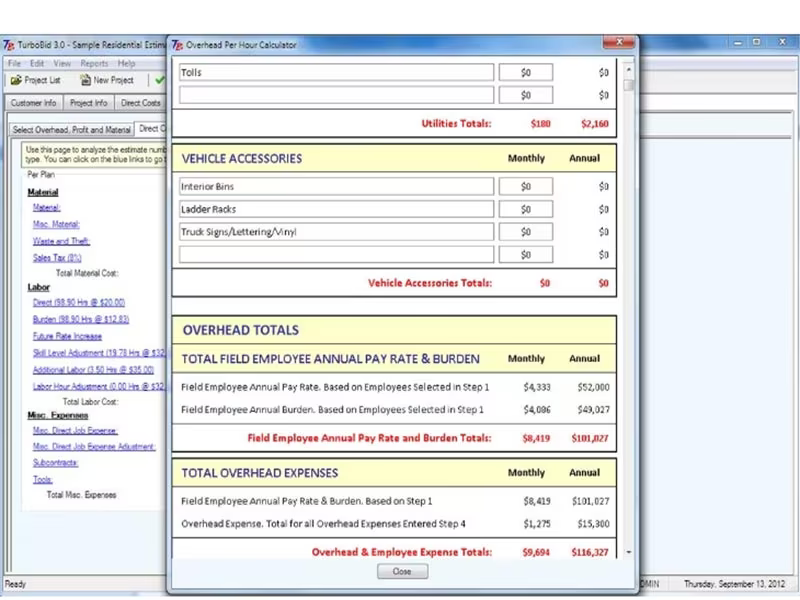This screenshot has height=600, width=800.
Task: Click the Utilities Totals annual $2,160 value
Action: pyautogui.click(x=595, y=123)
